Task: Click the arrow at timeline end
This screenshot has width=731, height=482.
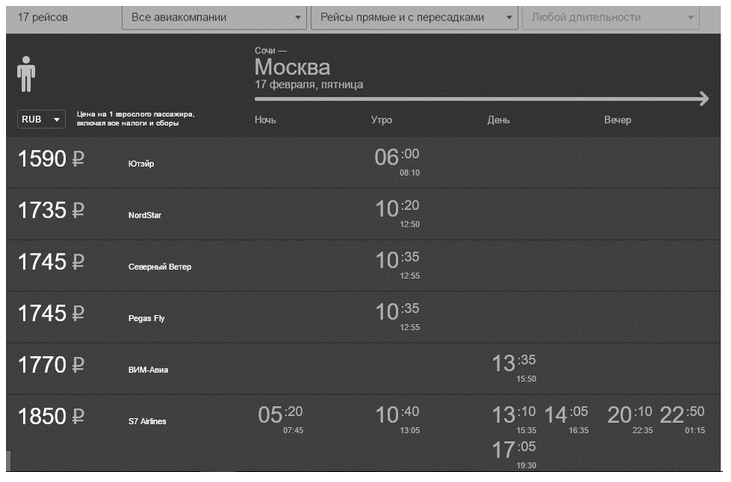Action: [704, 99]
